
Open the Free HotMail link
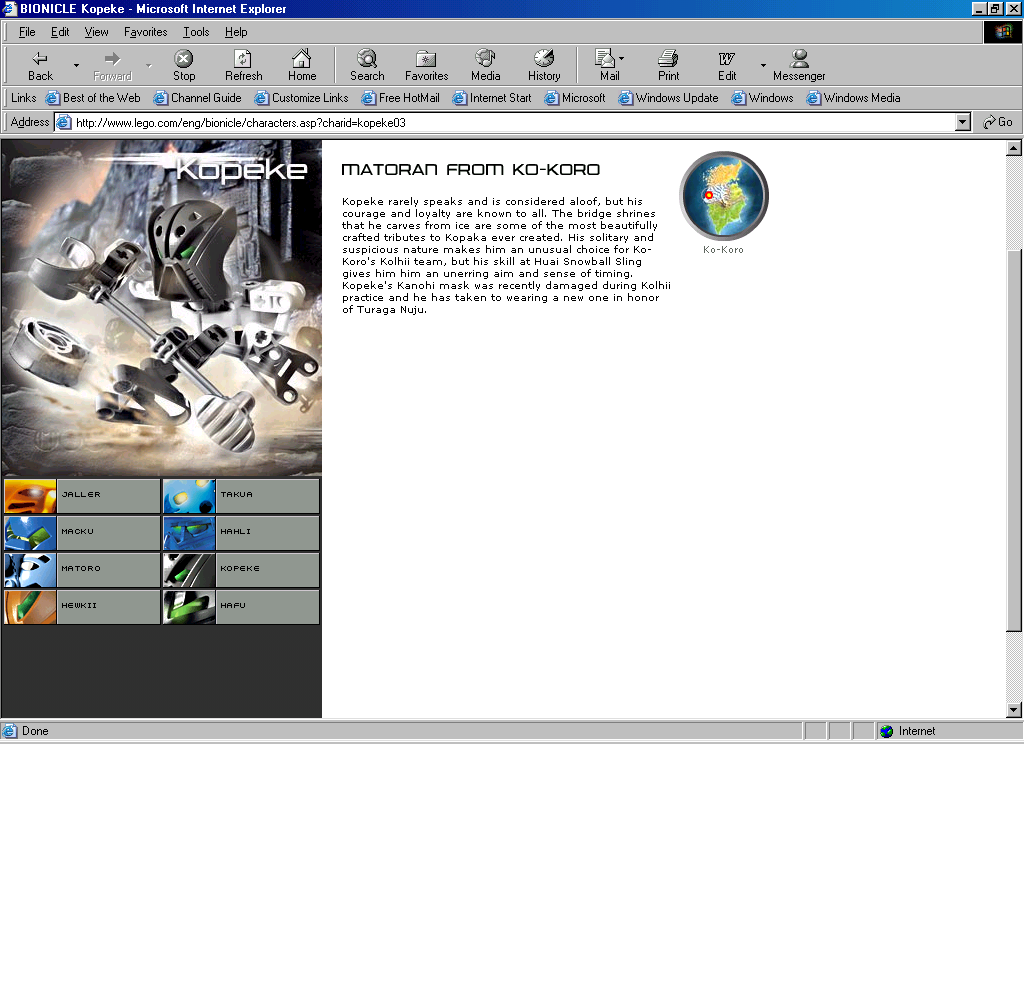click(400, 98)
